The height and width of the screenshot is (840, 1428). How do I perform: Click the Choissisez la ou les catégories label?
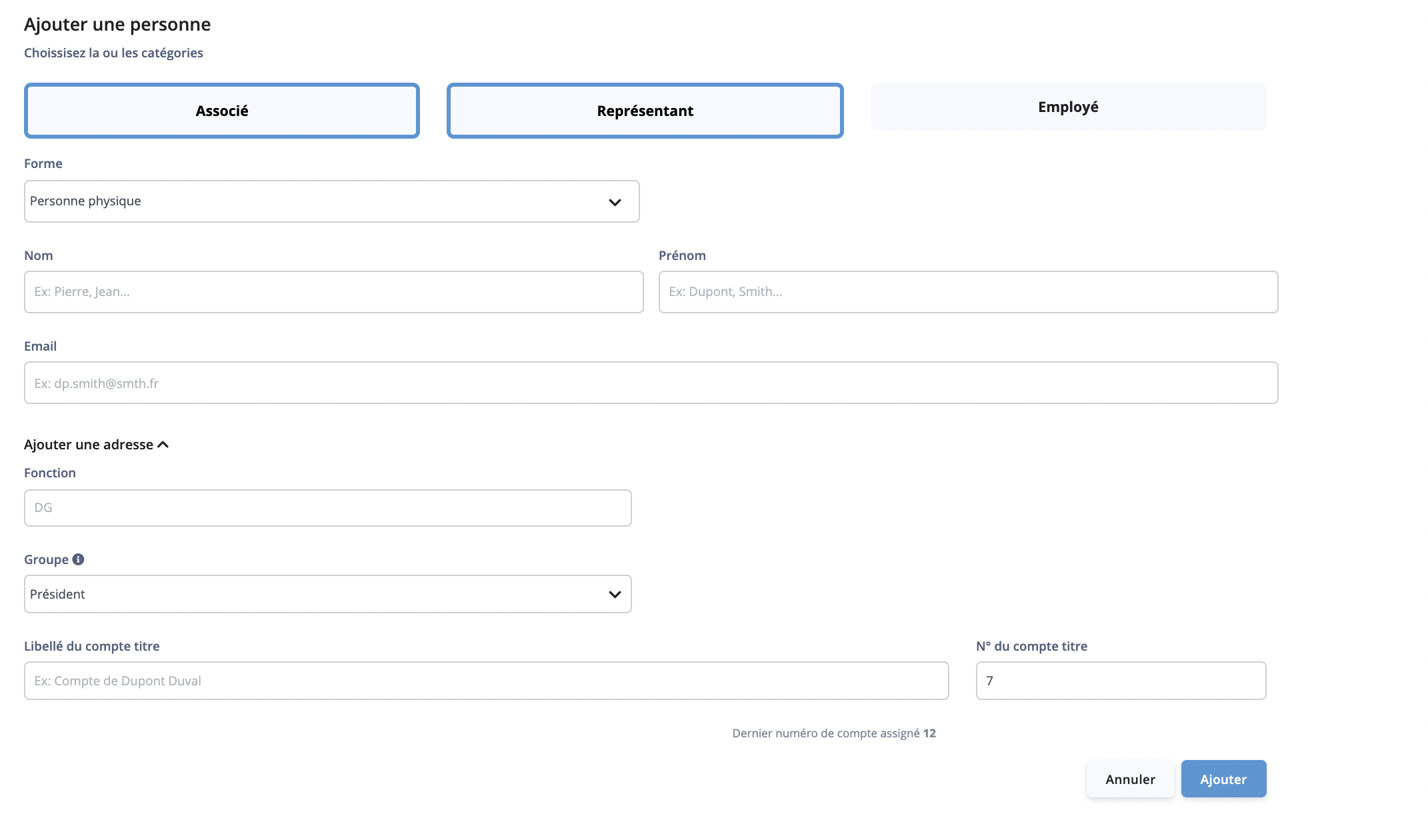click(x=113, y=53)
